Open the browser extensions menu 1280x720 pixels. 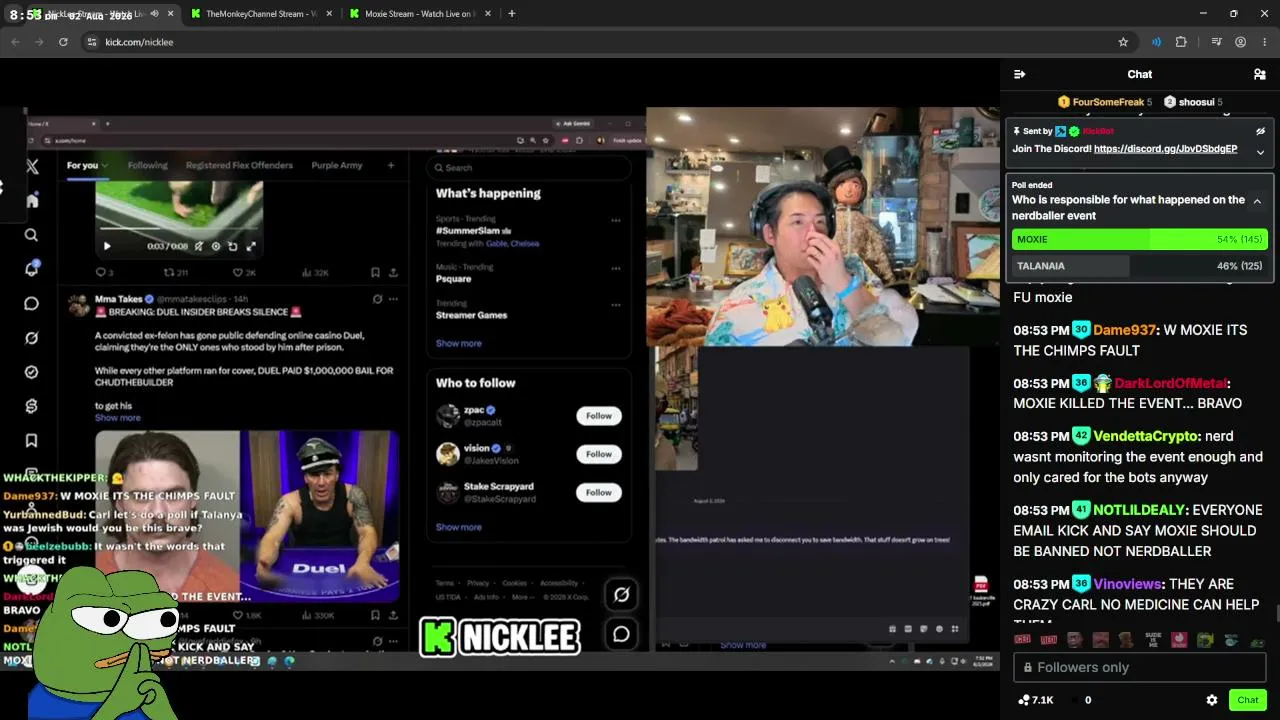1181,42
